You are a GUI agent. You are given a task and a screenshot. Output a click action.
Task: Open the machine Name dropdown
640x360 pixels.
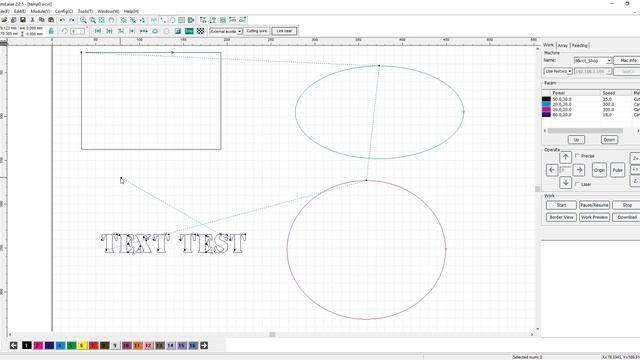(593, 60)
